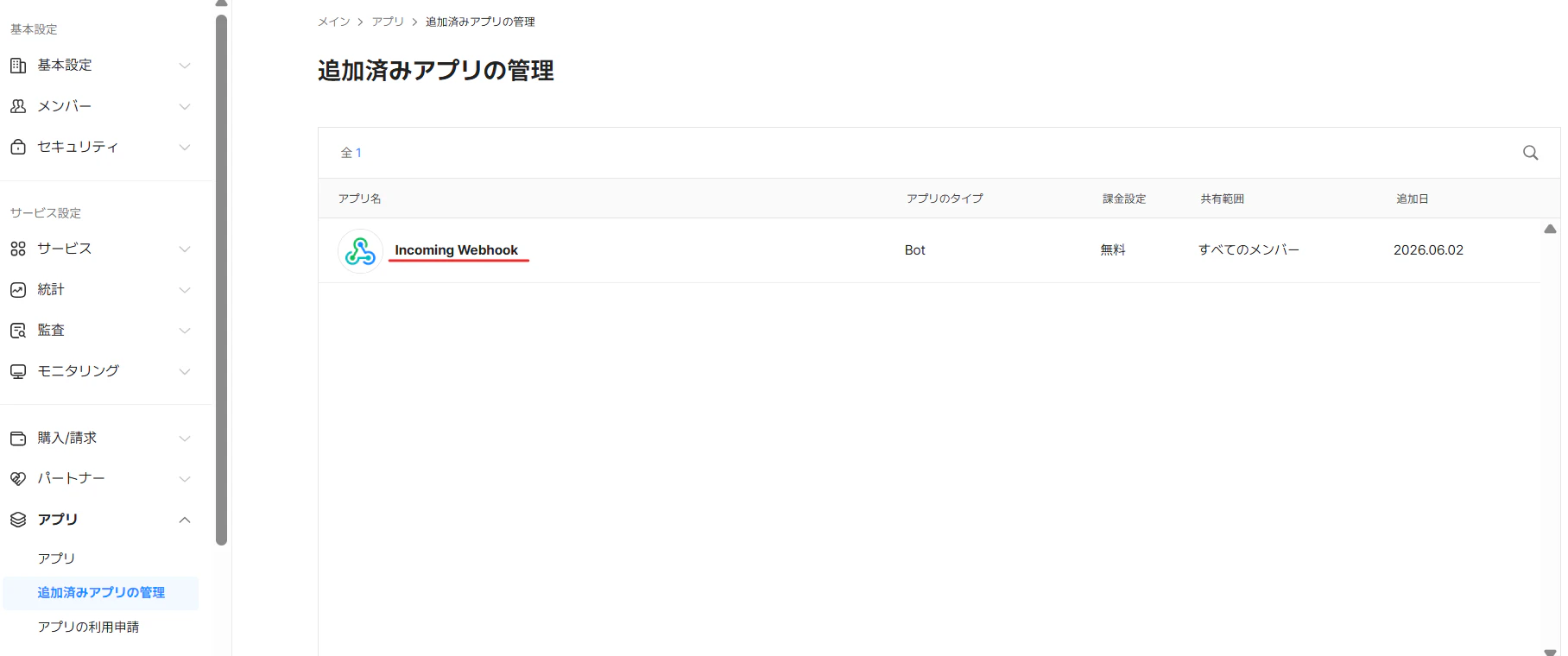Viewport: 1568px width, 656px height.
Task: Click the 監査 audit icon
Action: point(18,331)
